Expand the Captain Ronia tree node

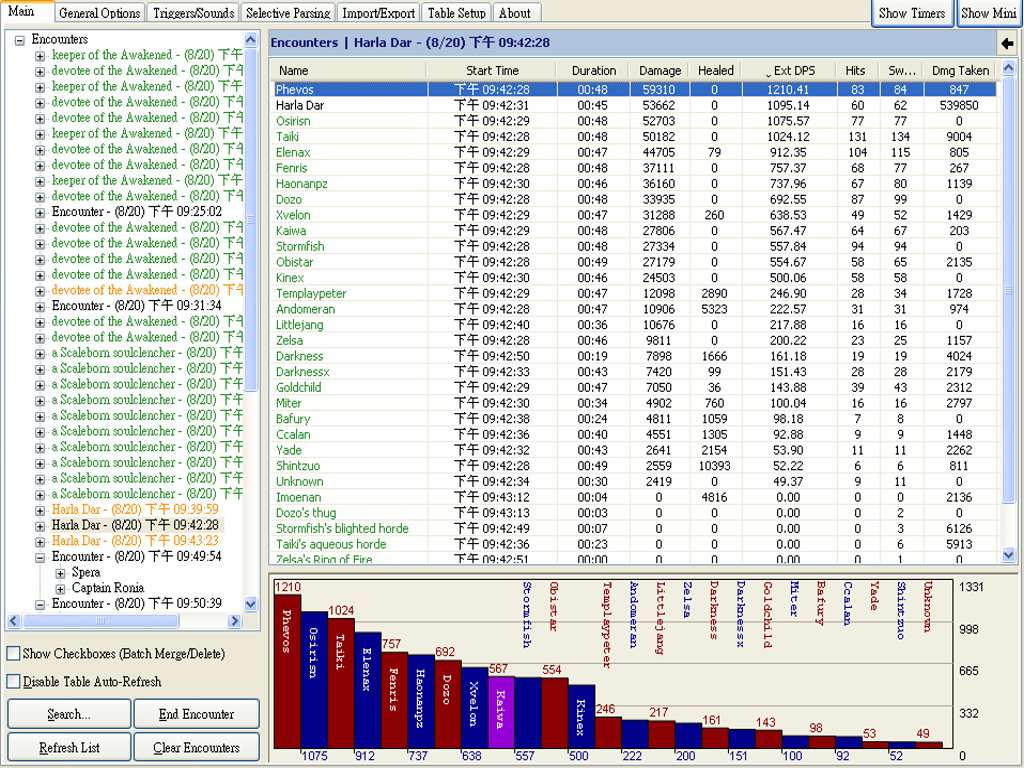pos(61,588)
